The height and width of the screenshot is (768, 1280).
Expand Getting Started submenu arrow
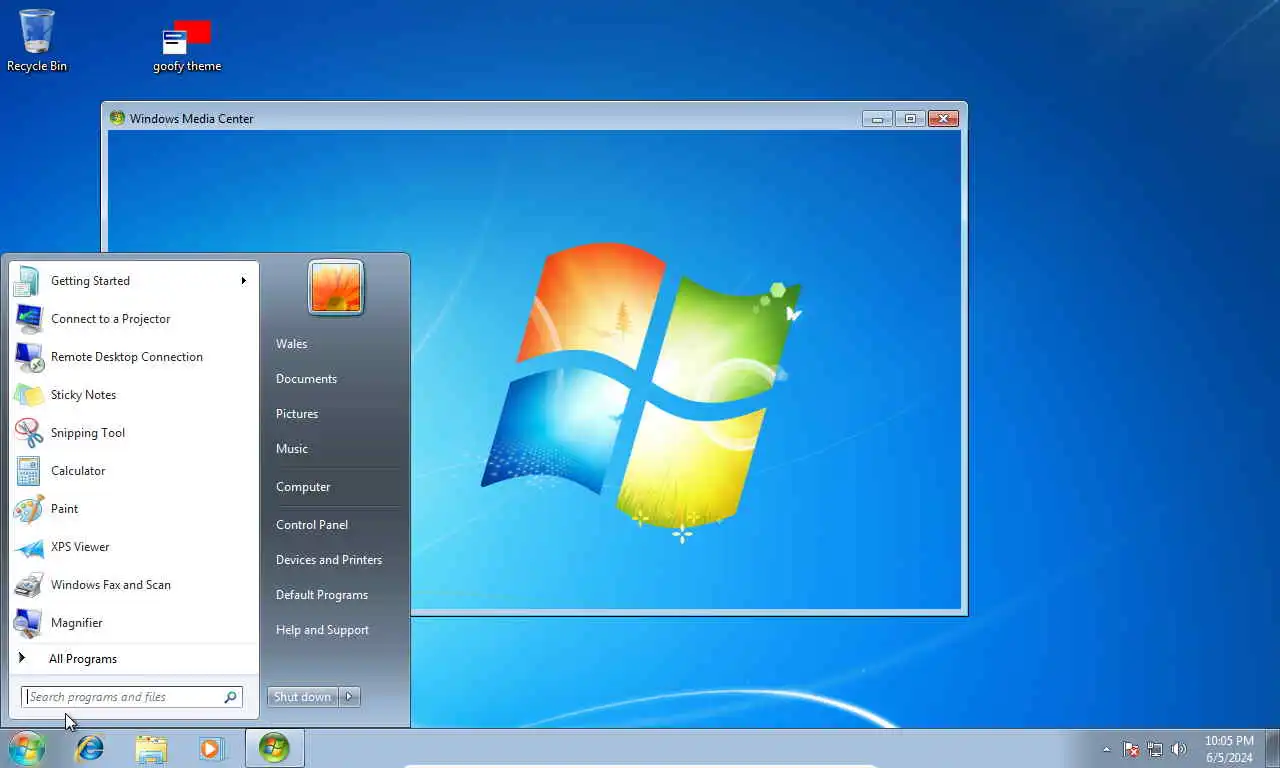point(243,281)
